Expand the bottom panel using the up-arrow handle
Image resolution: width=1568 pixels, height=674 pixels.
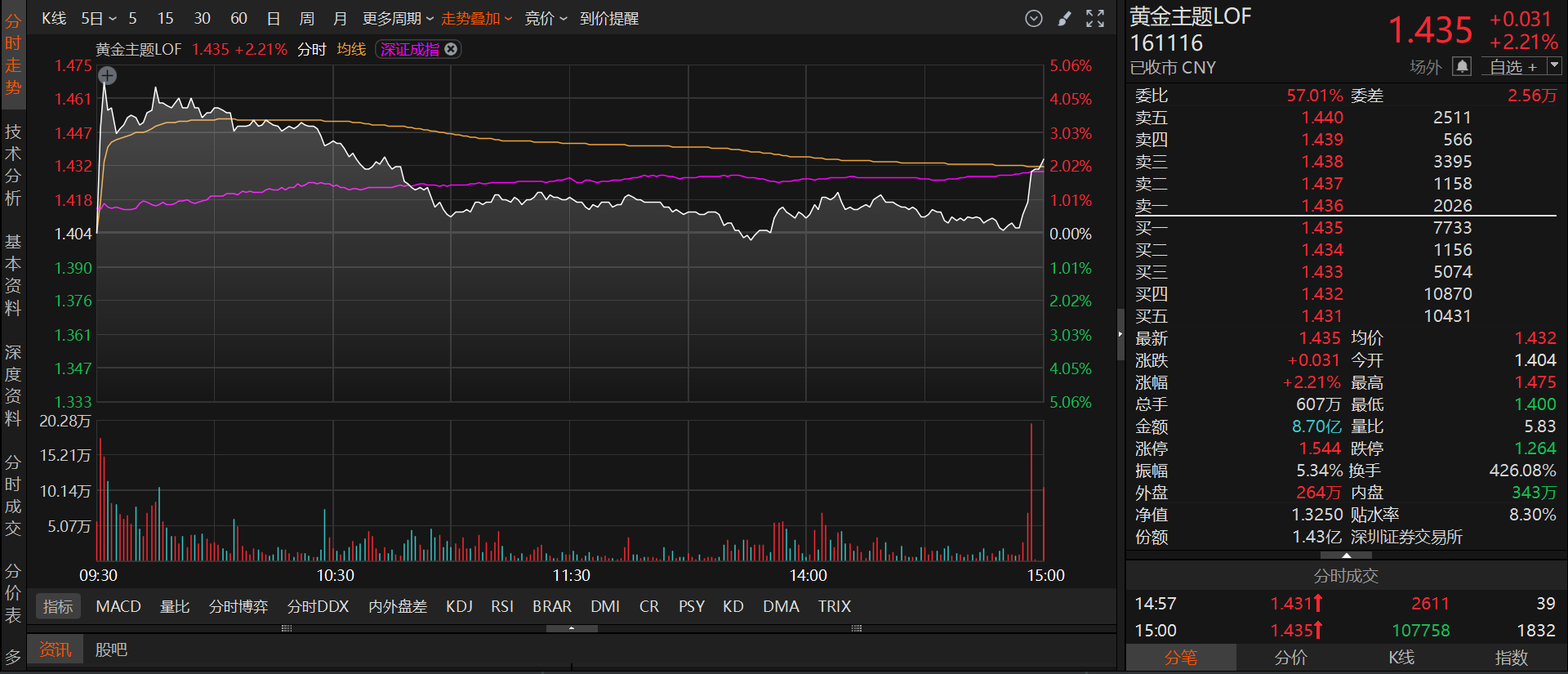(x=572, y=628)
